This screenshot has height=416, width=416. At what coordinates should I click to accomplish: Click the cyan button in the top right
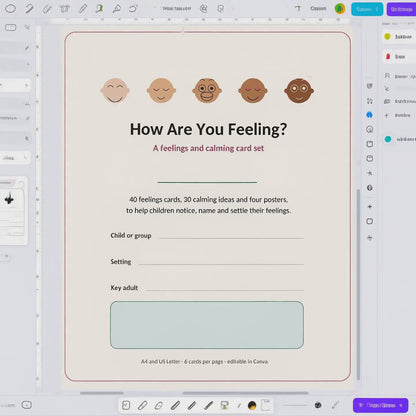[x=367, y=9]
